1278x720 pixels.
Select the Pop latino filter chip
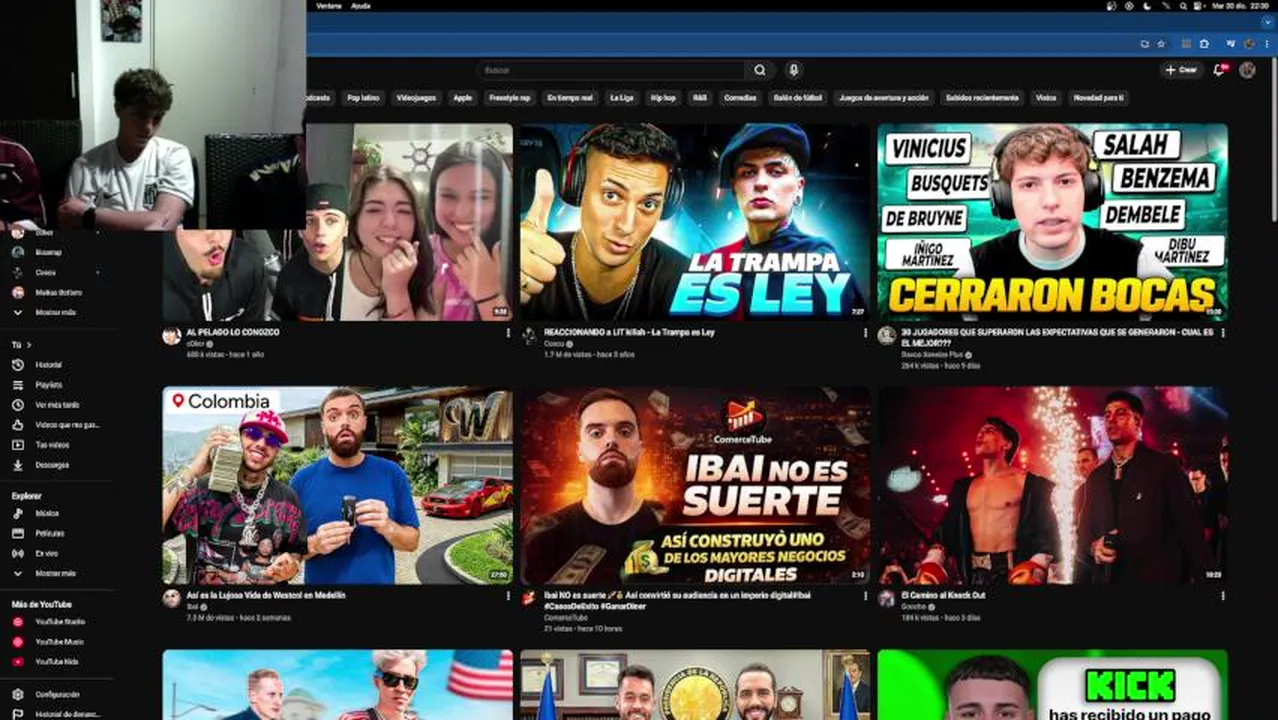(363, 98)
